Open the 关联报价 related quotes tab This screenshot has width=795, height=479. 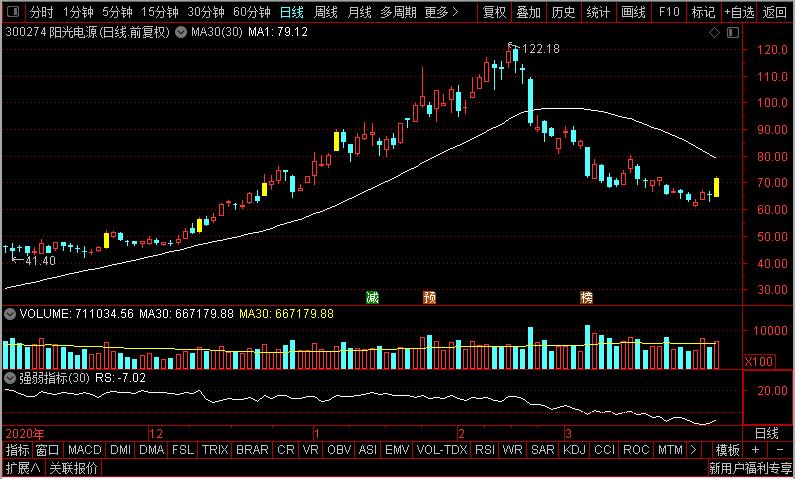[x=74, y=468]
